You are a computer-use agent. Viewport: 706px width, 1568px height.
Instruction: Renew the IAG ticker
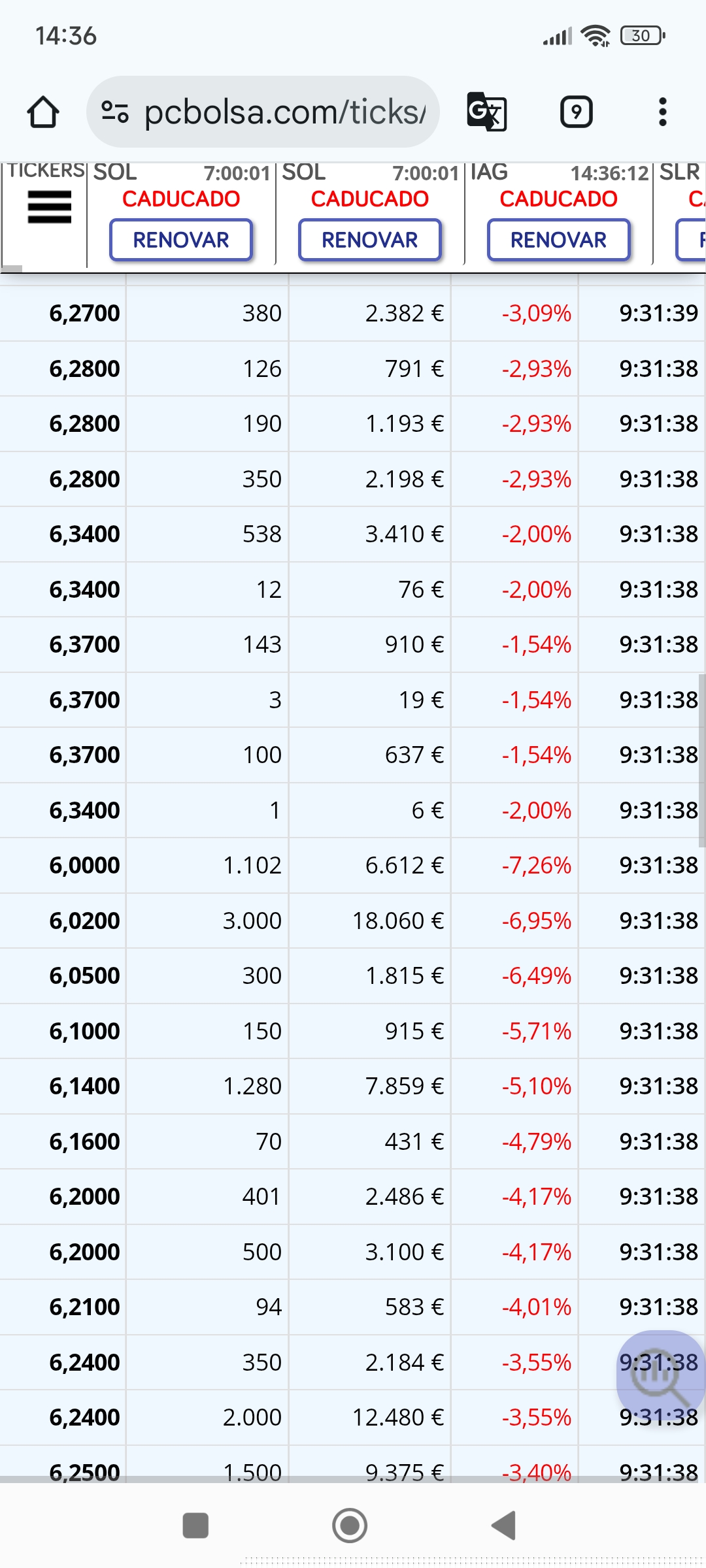click(559, 240)
